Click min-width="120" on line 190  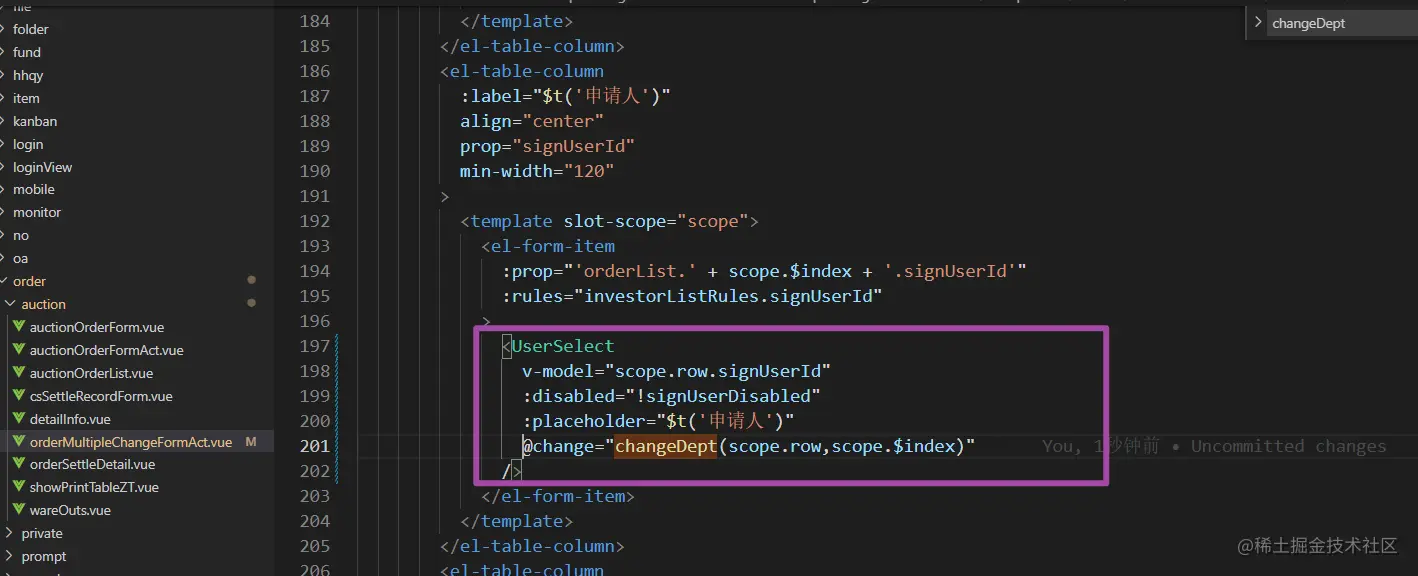pos(537,171)
